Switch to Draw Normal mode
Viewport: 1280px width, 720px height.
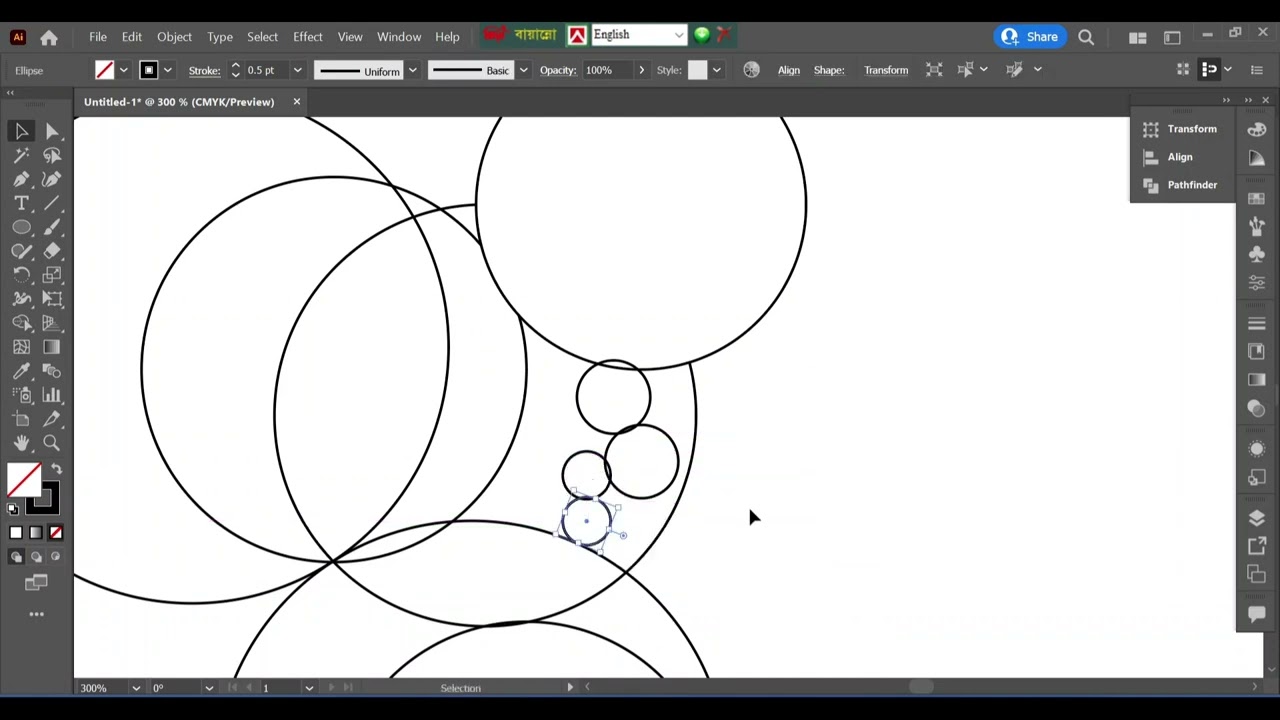click(x=16, y=557)
